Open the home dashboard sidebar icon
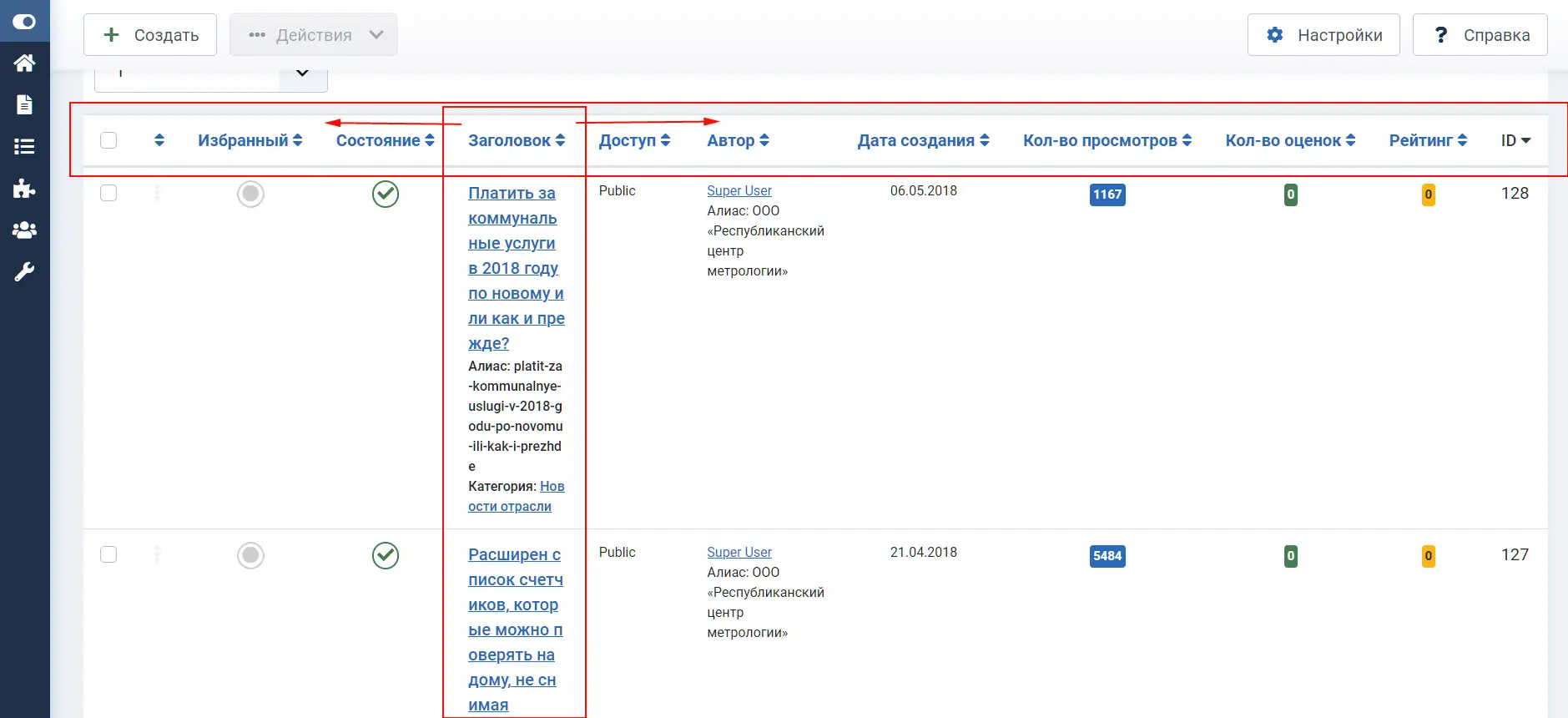This screenshot has width=1568, height=718. [x=24, y=63]
